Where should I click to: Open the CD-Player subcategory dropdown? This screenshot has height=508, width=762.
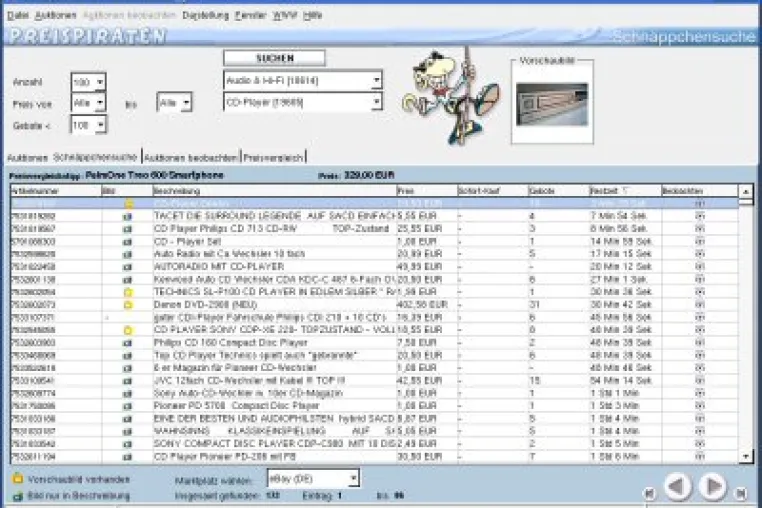point(377,102)
